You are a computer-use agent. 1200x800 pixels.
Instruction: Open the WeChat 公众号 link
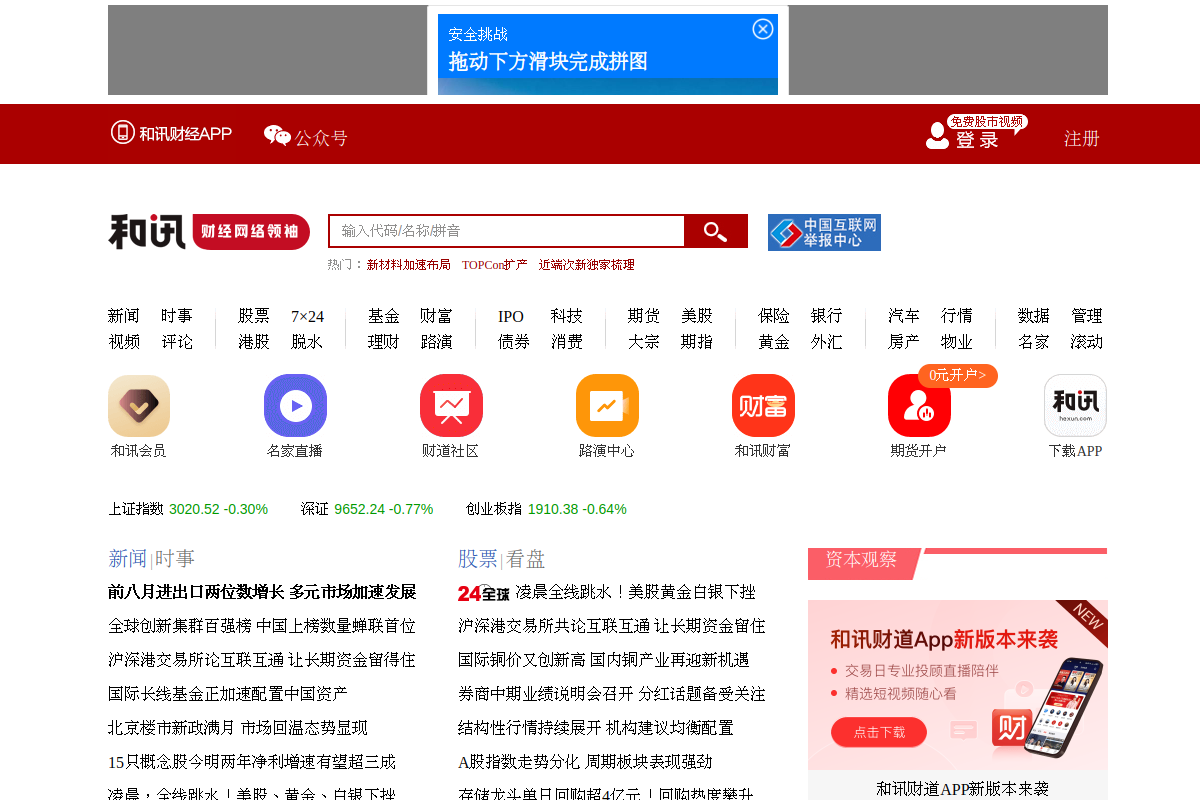[x=306, y=137]
